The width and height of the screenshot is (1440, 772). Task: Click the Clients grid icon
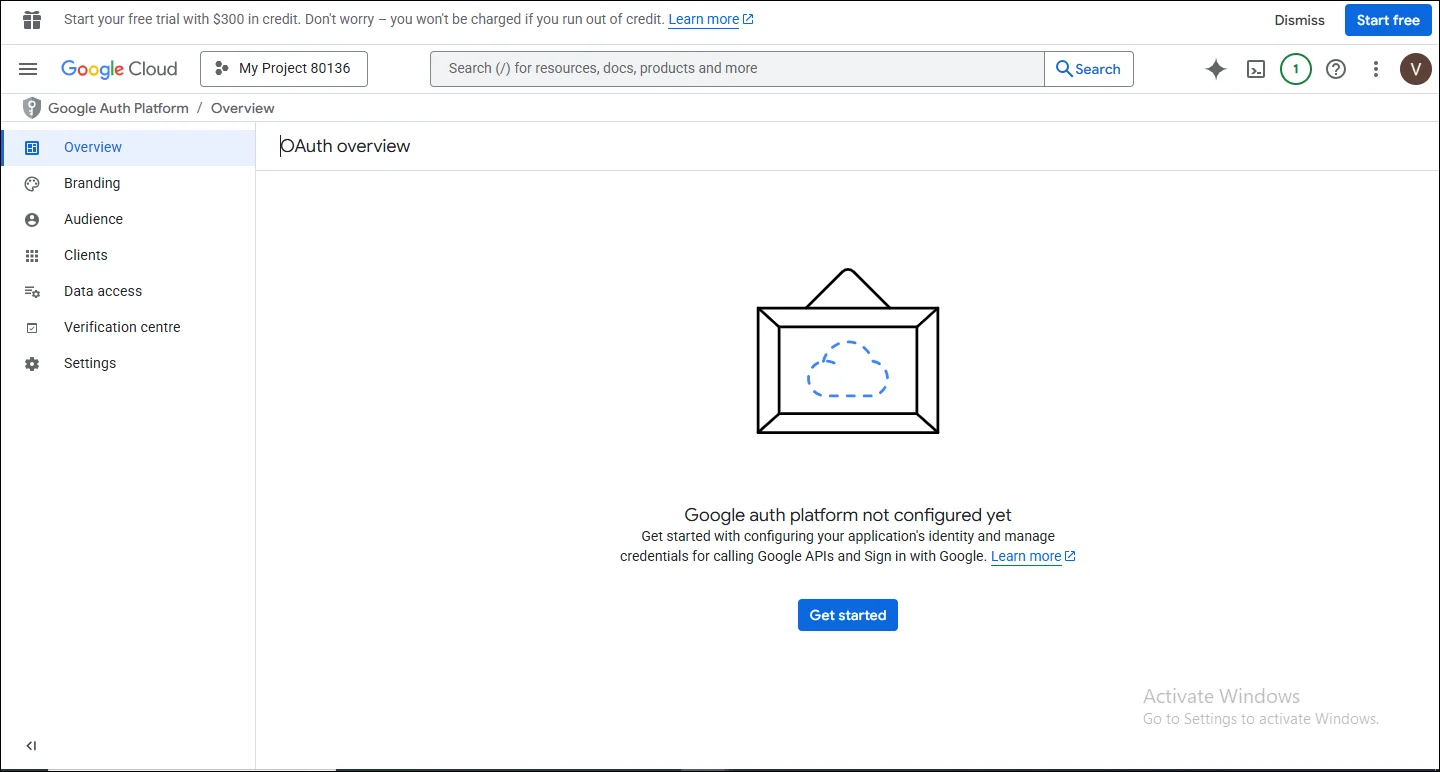click(x=32, y=256)
